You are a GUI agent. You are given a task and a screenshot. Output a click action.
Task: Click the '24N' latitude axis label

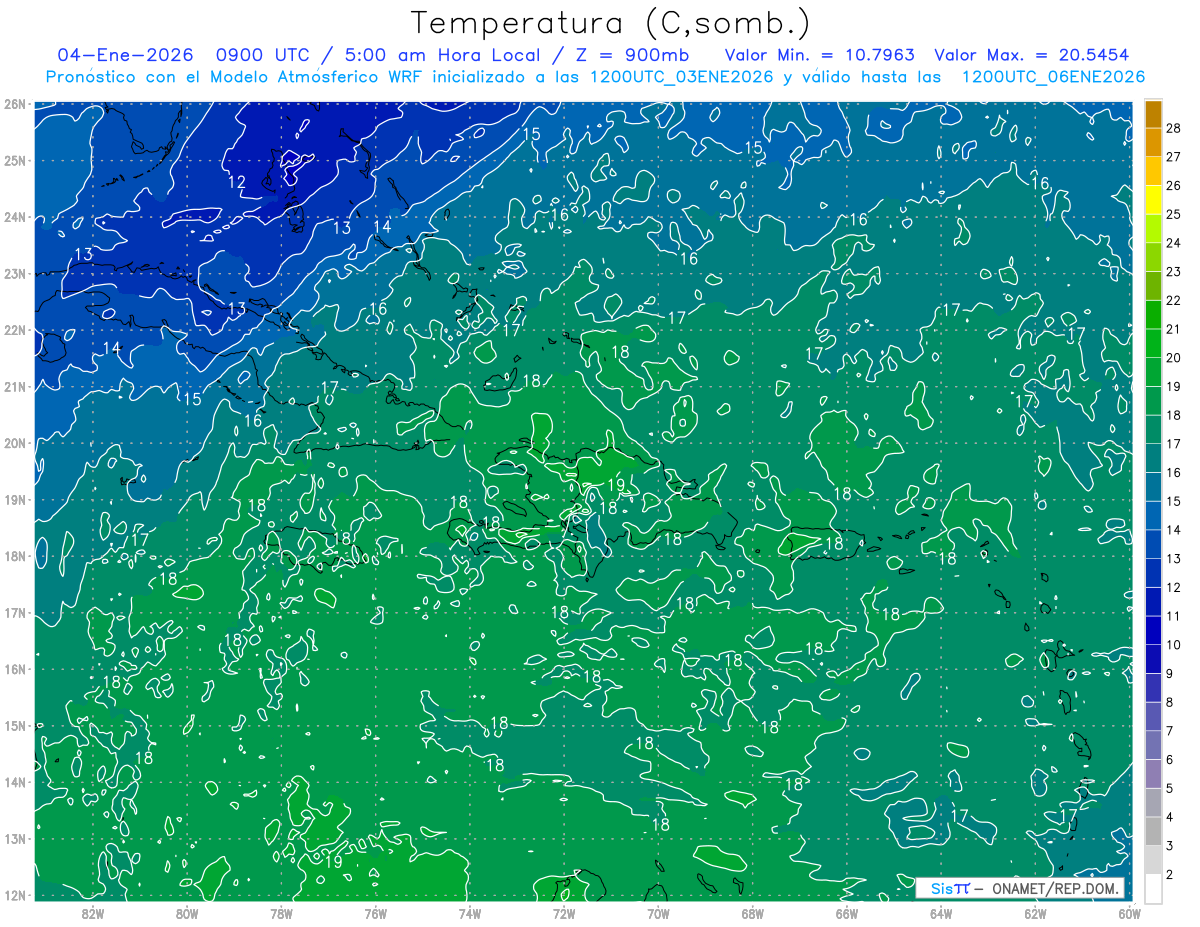coord(14,217)
